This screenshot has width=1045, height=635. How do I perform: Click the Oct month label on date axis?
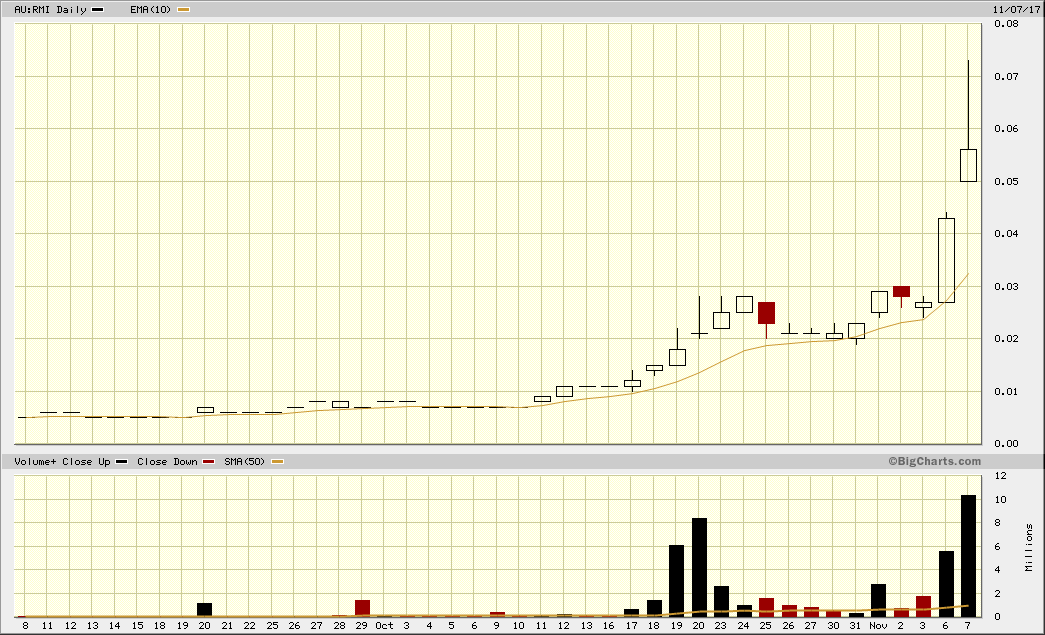(385, 626)
